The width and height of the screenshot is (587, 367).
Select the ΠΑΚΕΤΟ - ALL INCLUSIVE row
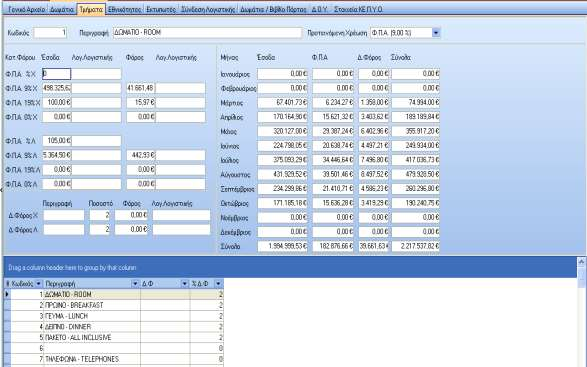114,338
